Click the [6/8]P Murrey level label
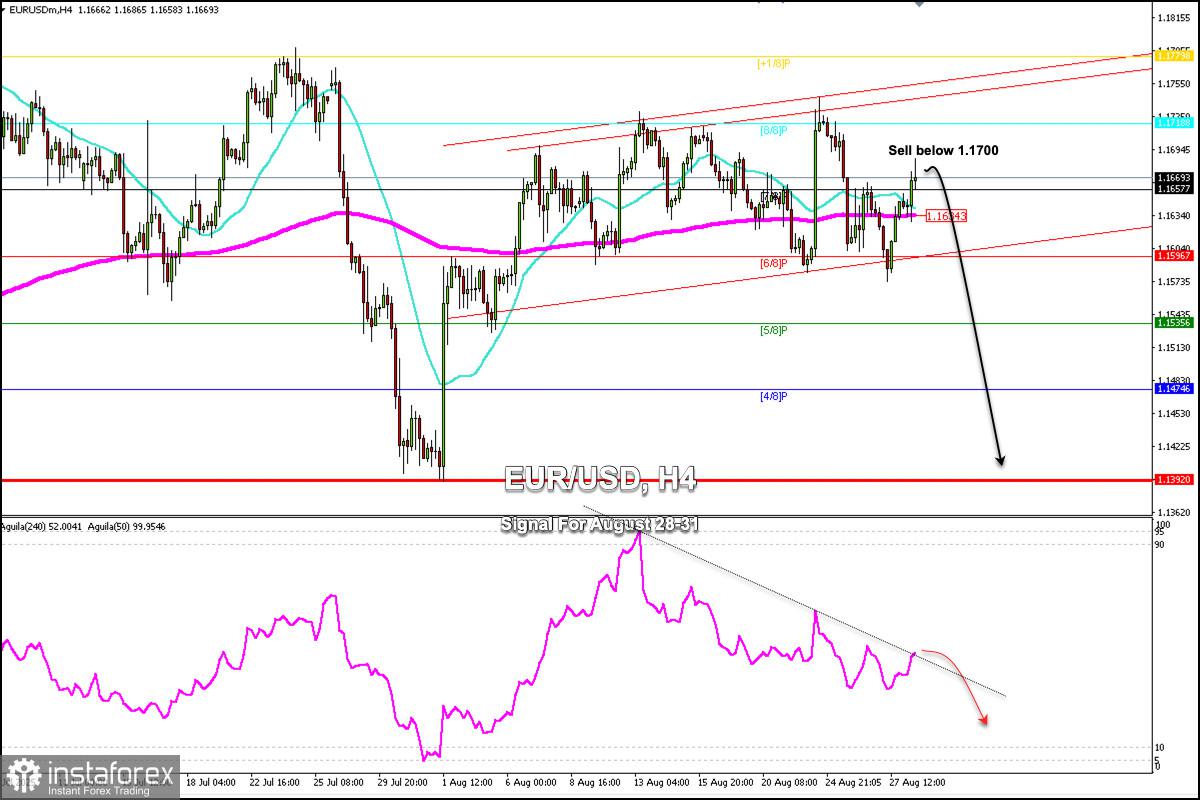 (x=772, y=263)
